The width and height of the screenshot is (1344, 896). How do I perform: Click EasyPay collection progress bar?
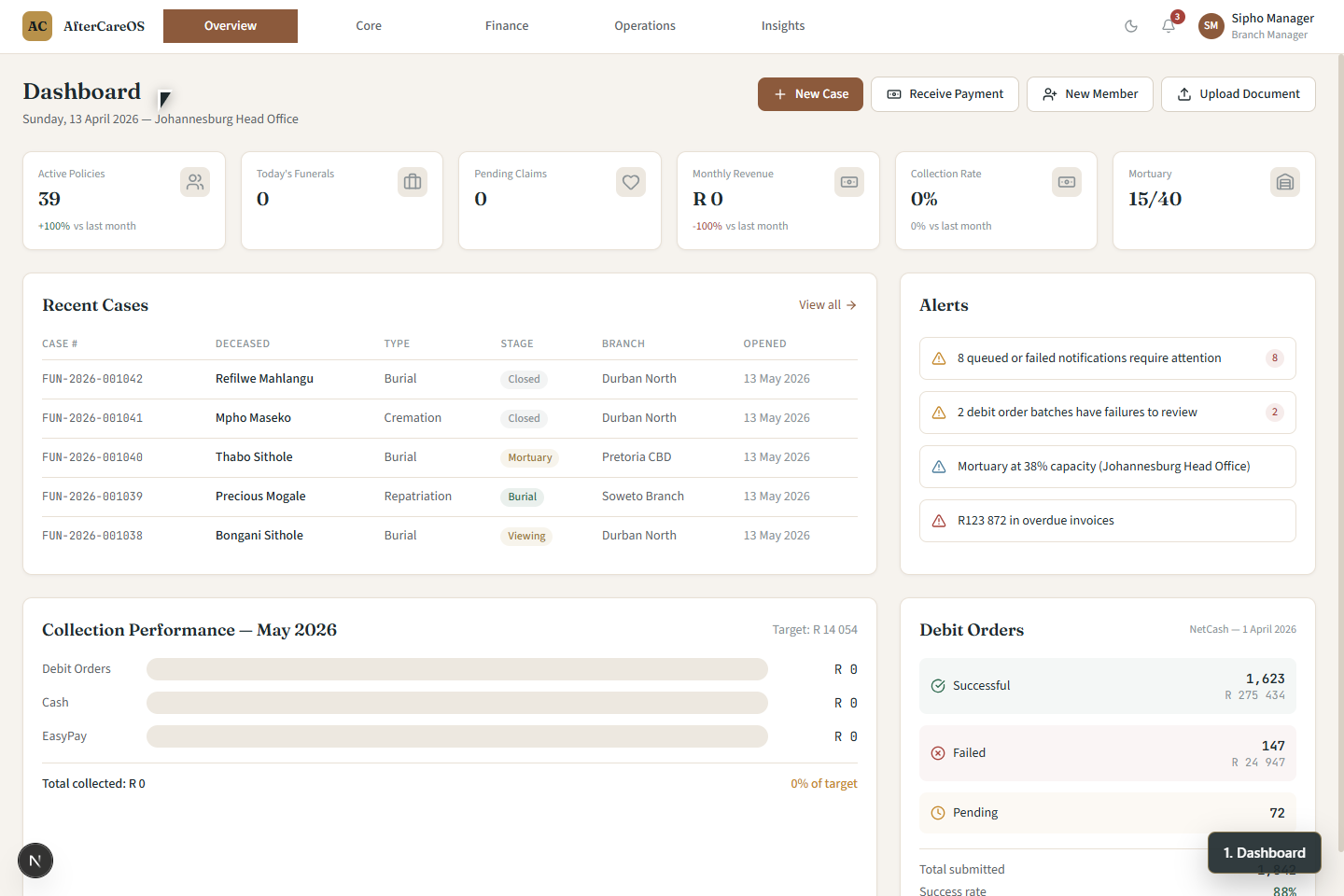tap(457, 736)
